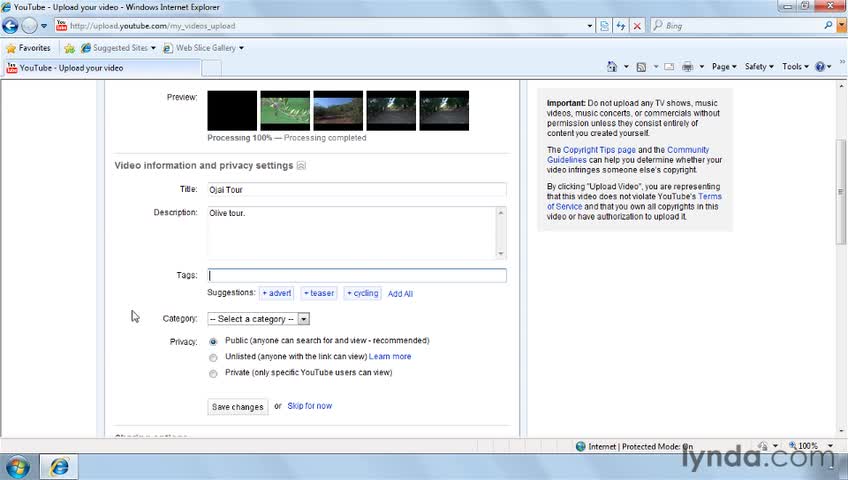Click the RSS Feeds icon
848x480 pixels.
[x=641, y=67]
